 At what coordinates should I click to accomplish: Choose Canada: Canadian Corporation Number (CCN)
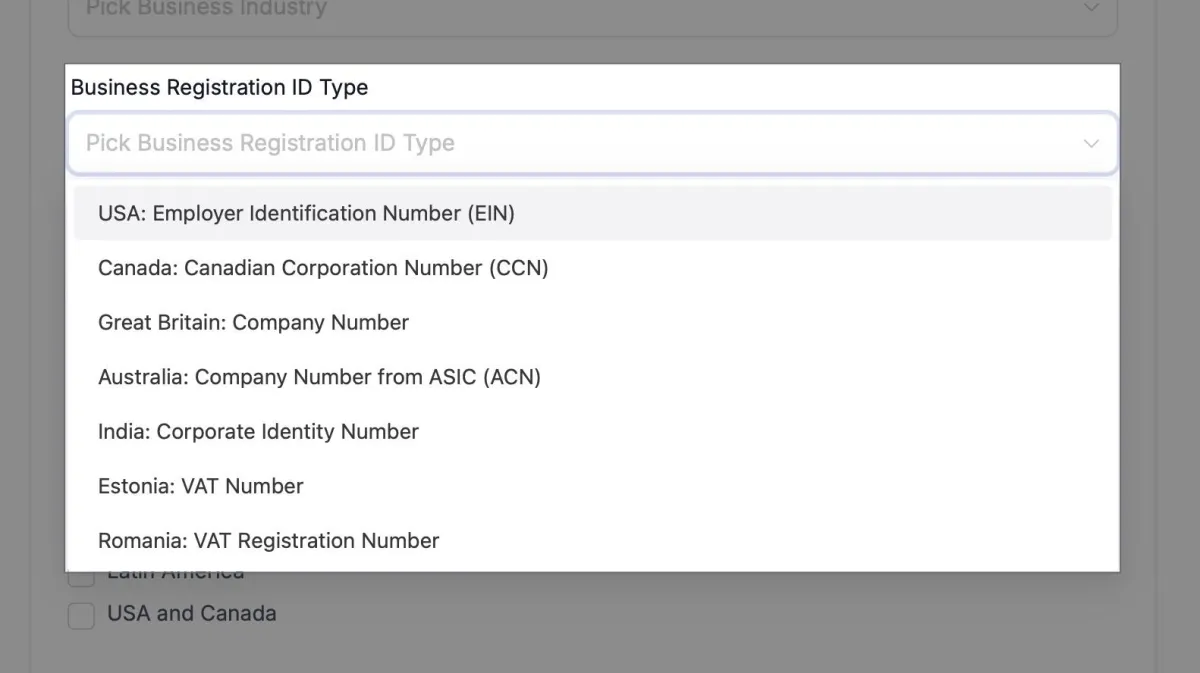(592, 268)
